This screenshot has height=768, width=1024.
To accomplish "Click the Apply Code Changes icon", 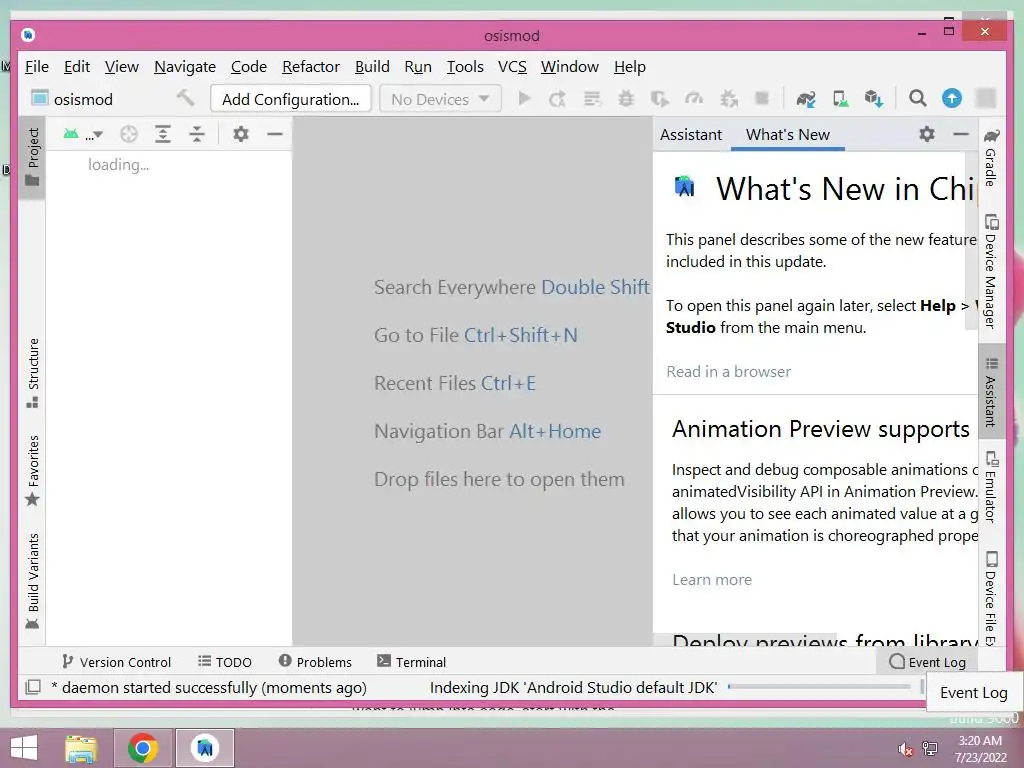I will click(x=592, y=99).
